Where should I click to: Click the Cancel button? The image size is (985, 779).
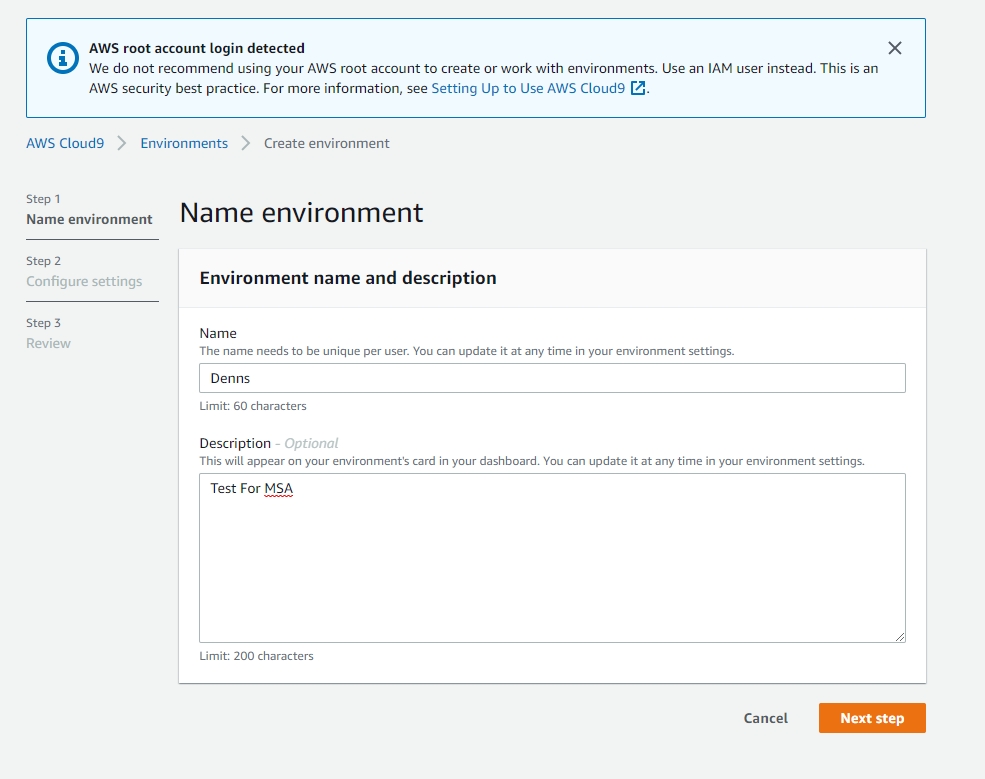(x=765, y=718)
